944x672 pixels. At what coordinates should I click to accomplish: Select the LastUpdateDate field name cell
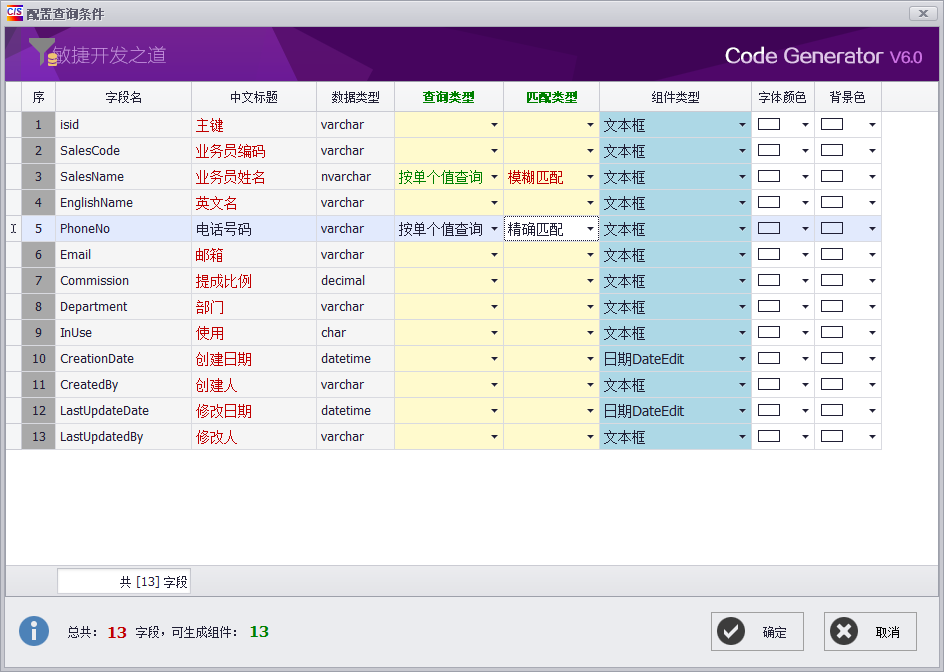point(123,411)
